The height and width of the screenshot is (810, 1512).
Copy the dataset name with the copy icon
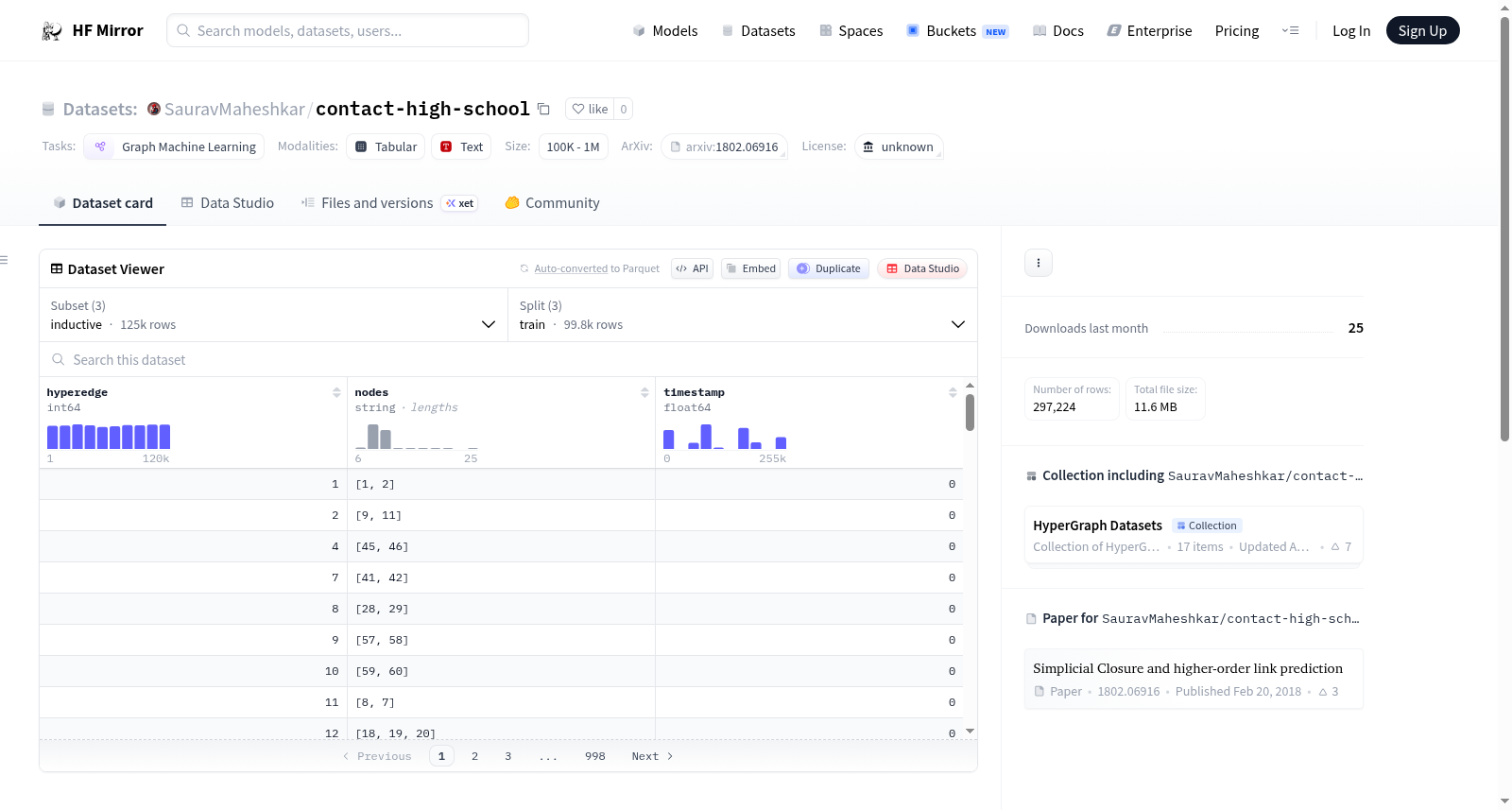pyautogui.click(x=543, y=109)
